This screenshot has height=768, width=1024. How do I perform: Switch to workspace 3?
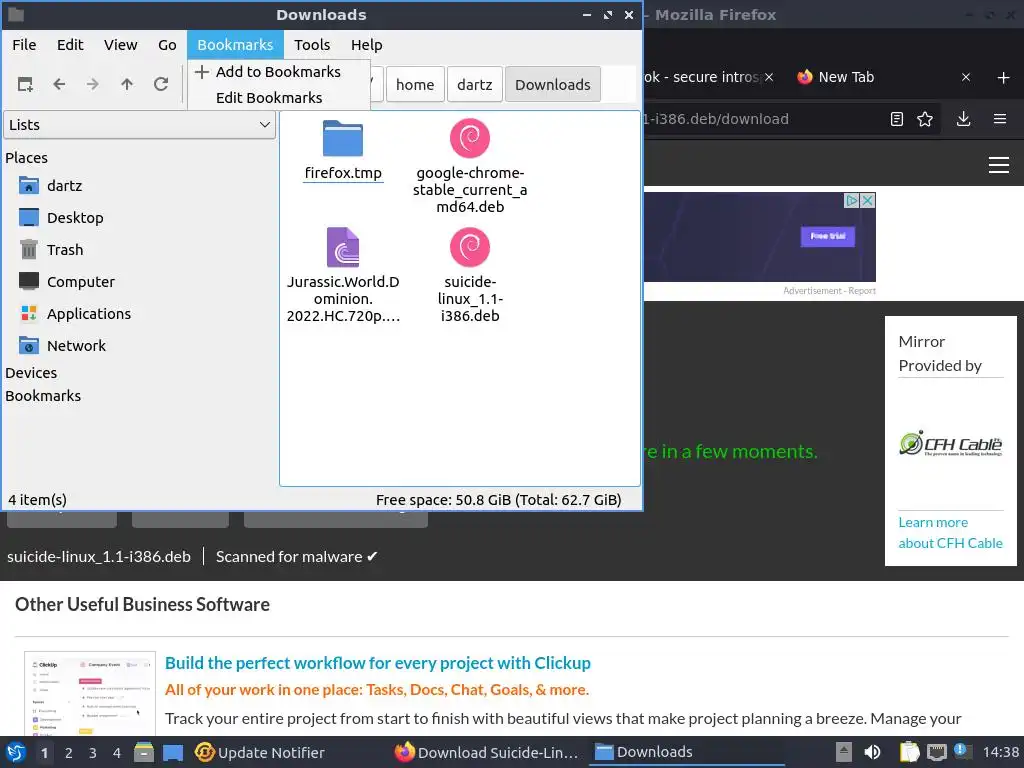pyautogui.click(x=93, y=753)
